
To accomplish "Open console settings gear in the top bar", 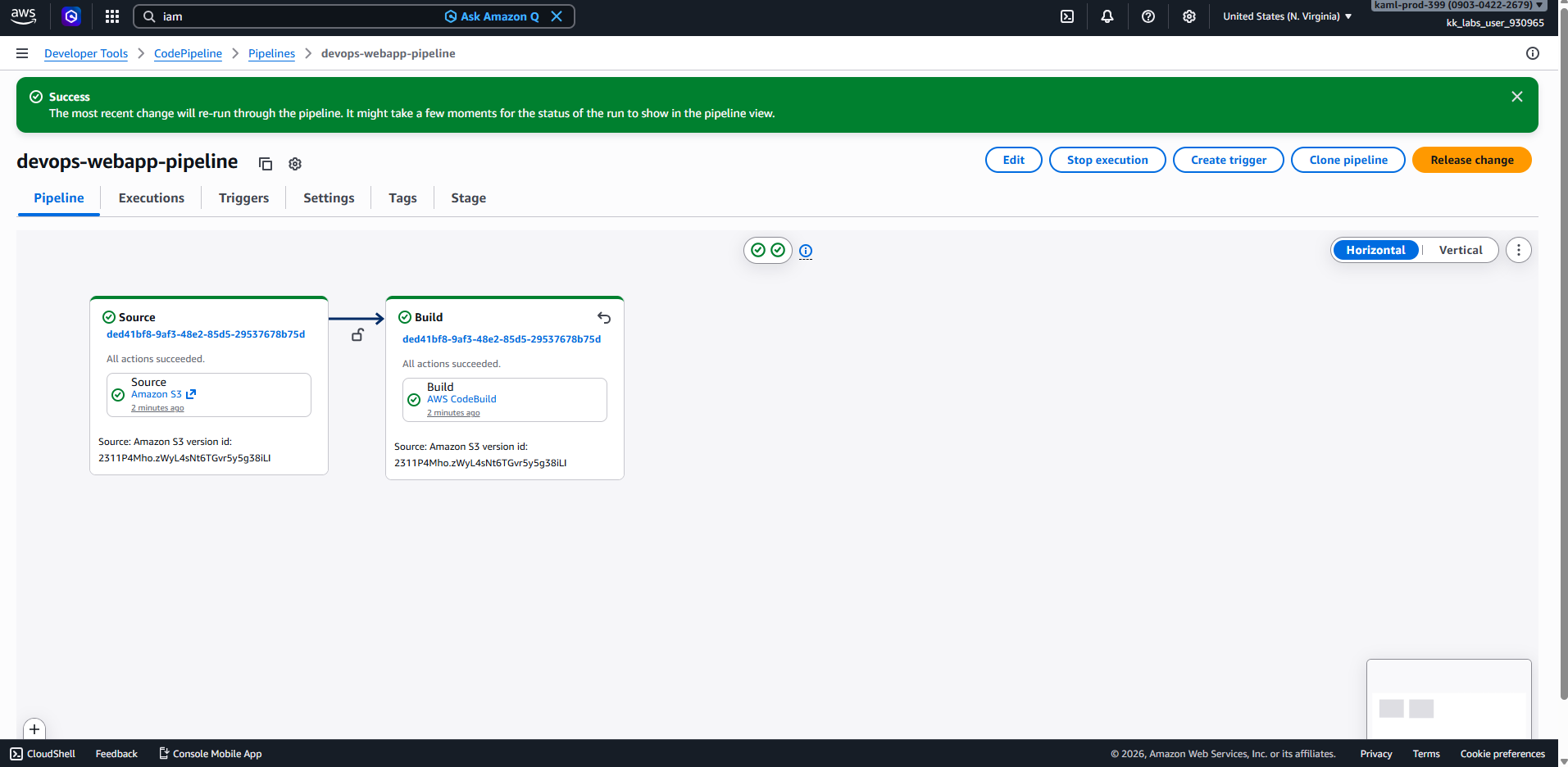I will click(x=1189, y=16).
